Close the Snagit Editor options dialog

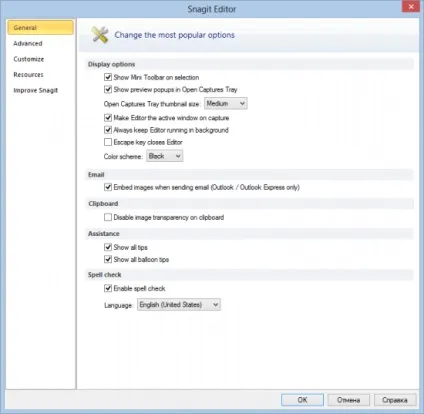(411, 7)
